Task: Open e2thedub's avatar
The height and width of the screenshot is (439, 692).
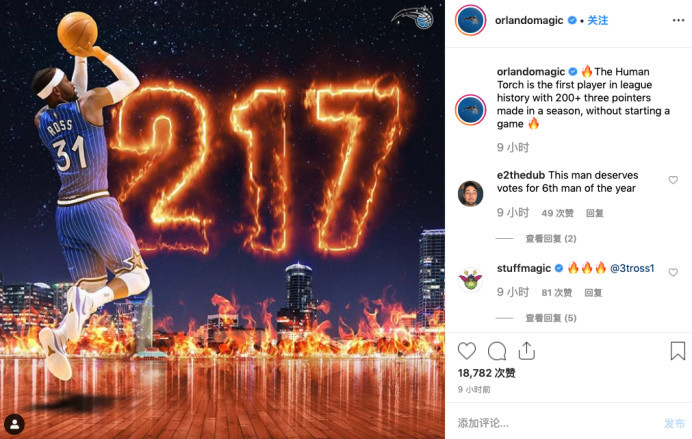Action: [470, 193]
